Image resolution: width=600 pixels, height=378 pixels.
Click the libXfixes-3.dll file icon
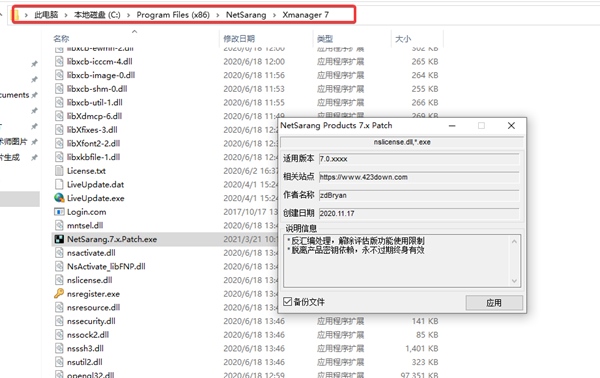click(x=59, y=130)
